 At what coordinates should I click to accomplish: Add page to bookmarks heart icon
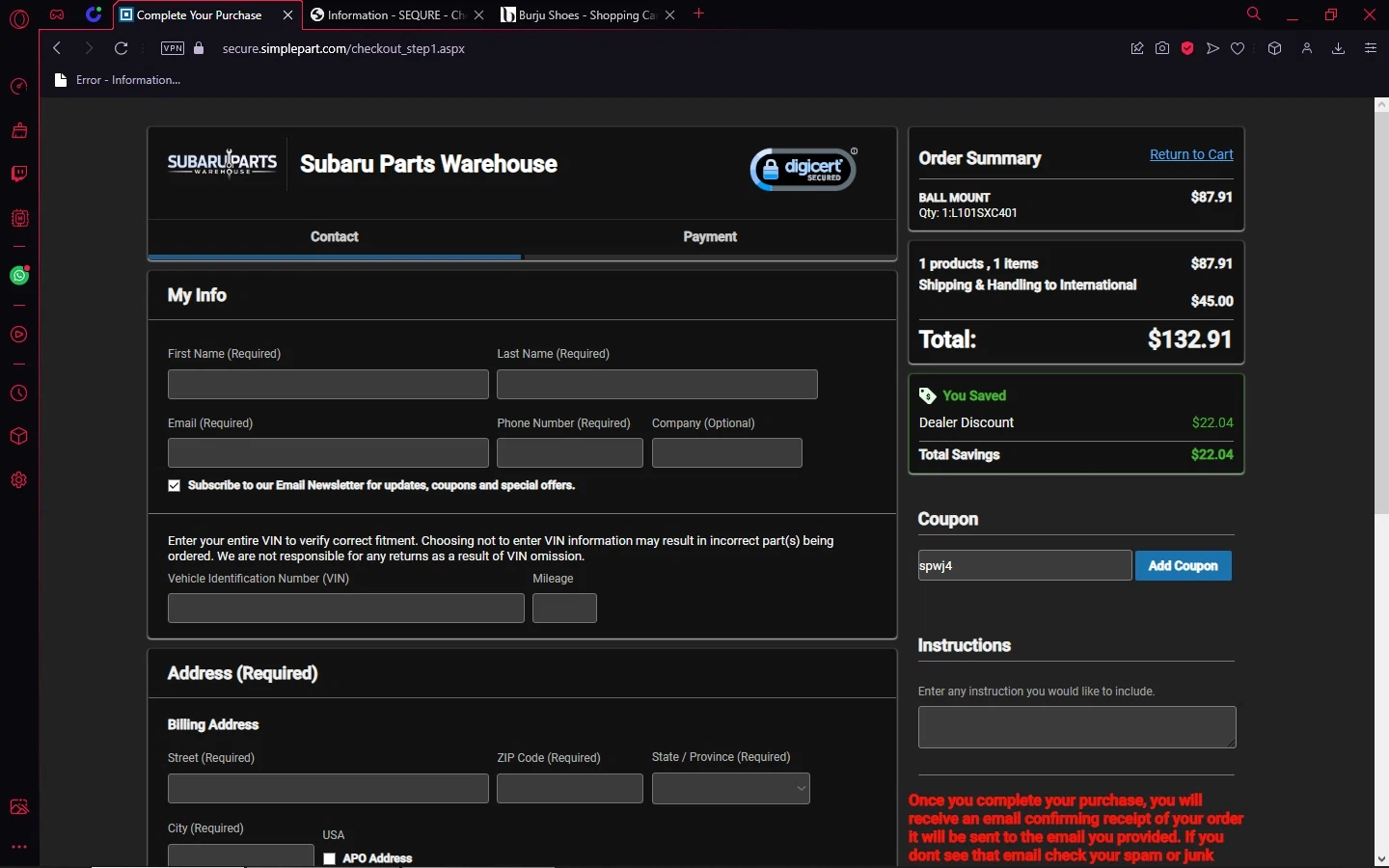[x=1238, y=48]
